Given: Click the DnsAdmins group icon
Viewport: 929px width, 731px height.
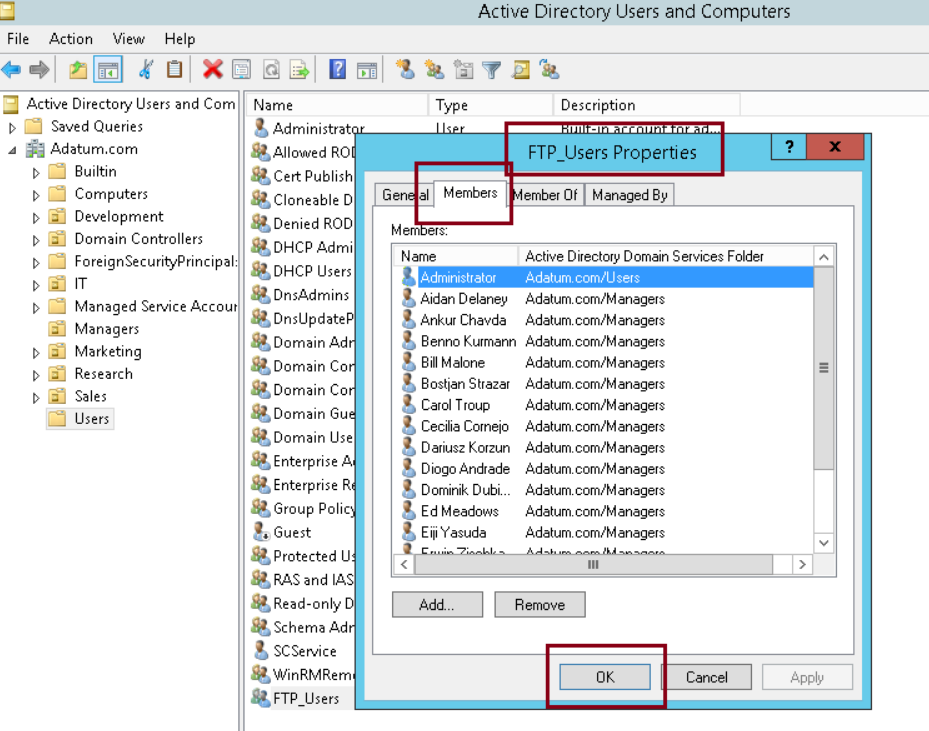Looking at the screenshot, I should click(x=261, y=294).
